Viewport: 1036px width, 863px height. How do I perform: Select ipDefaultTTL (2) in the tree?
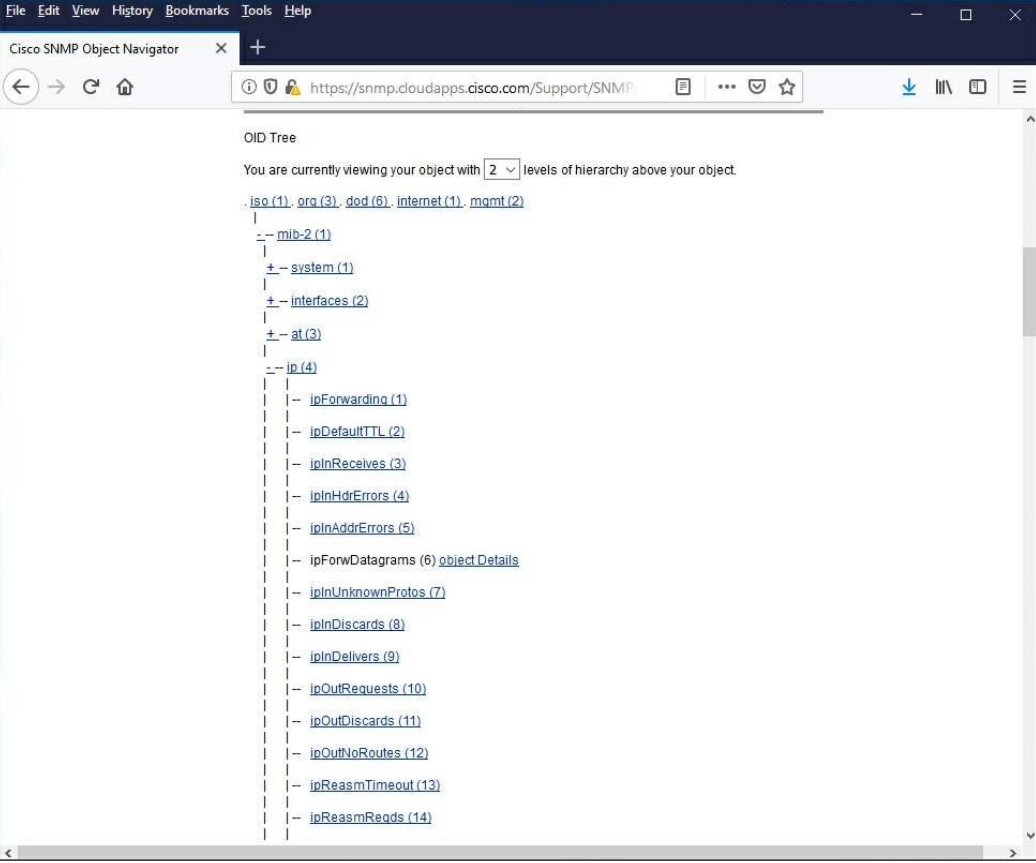357,432
